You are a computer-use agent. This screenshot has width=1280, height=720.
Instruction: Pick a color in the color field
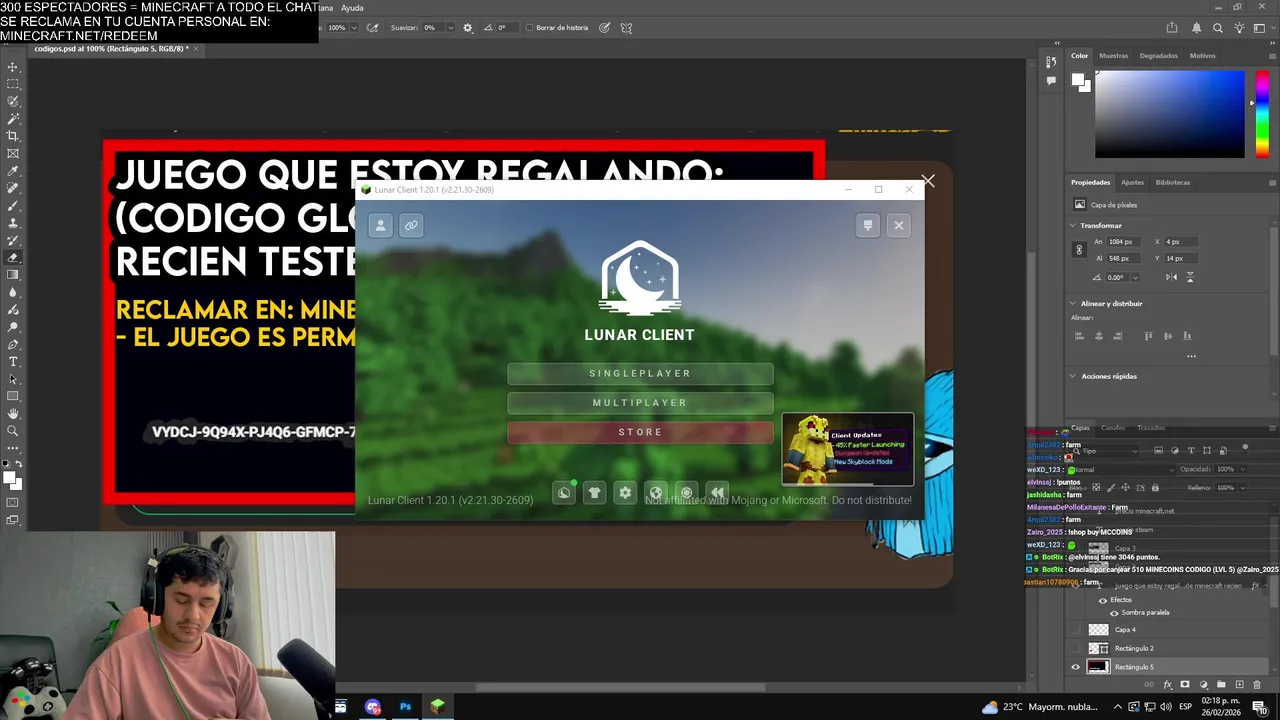pos(1170,113)
